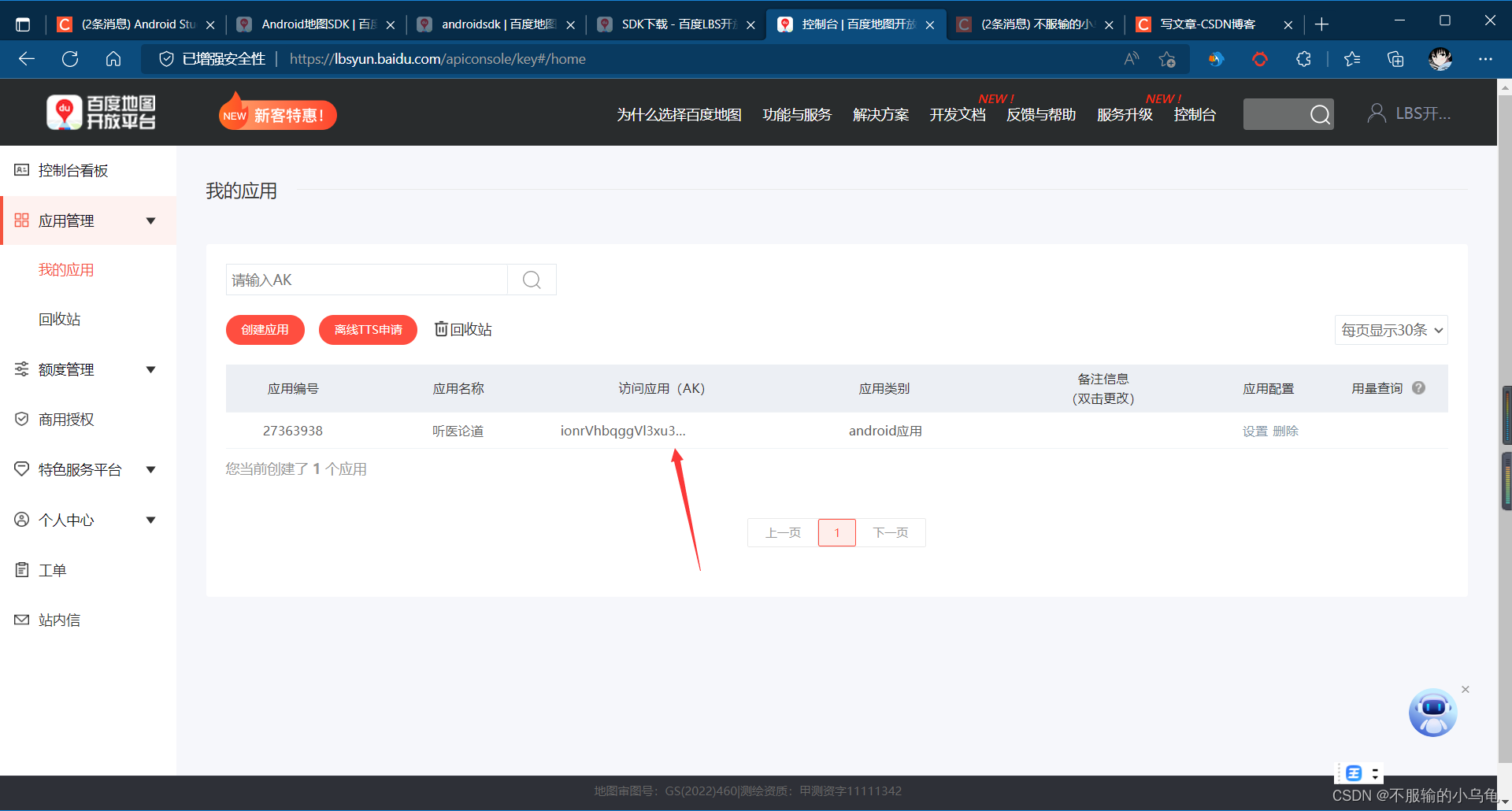Switch to SDK下载 tab

click(675, 24)
